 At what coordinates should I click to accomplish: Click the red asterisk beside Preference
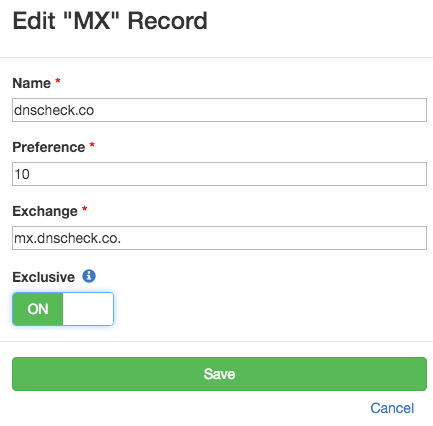click(x=92, y=144)
